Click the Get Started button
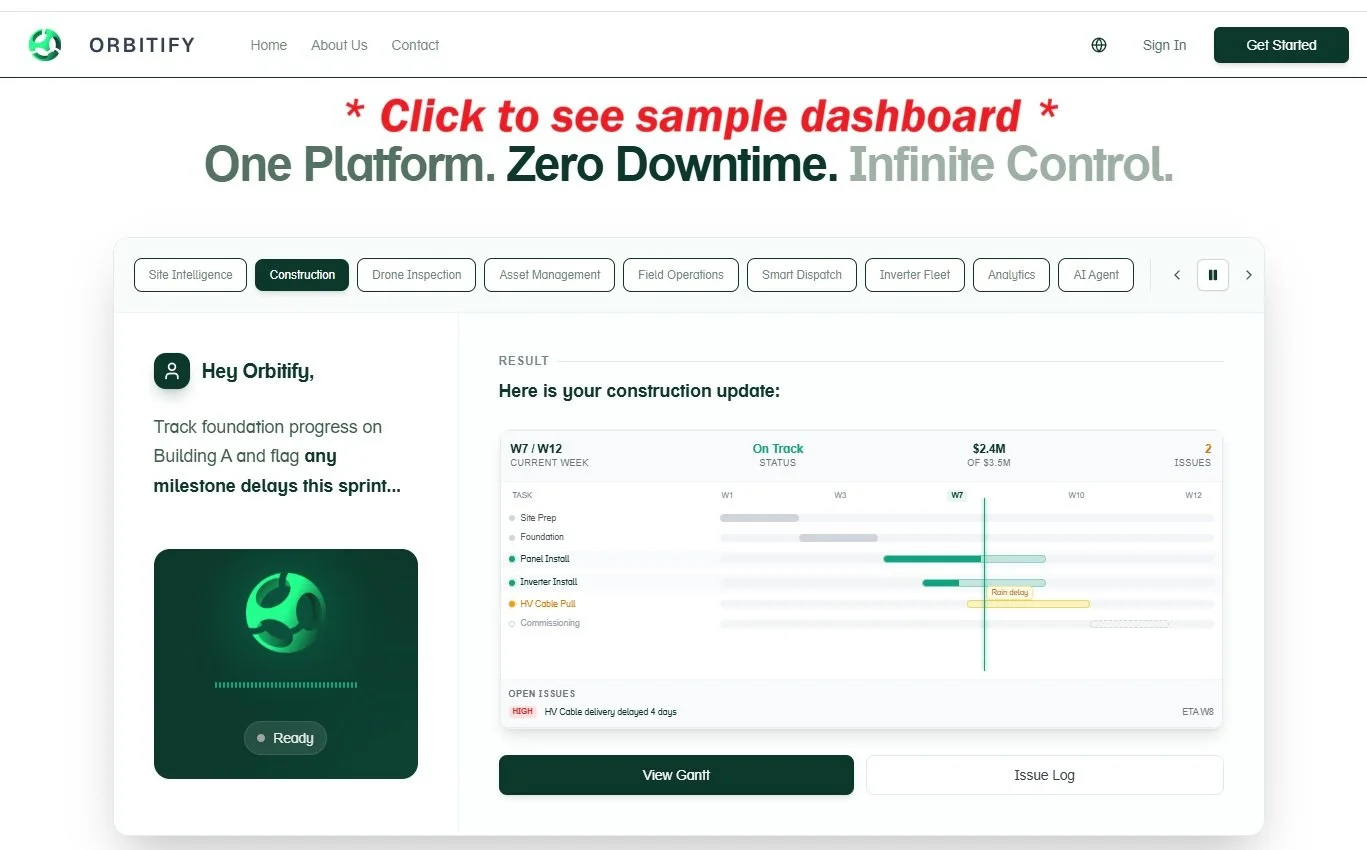This screenshot has width=1367, height=850. pyautogui.click(x=1281, y=45)
